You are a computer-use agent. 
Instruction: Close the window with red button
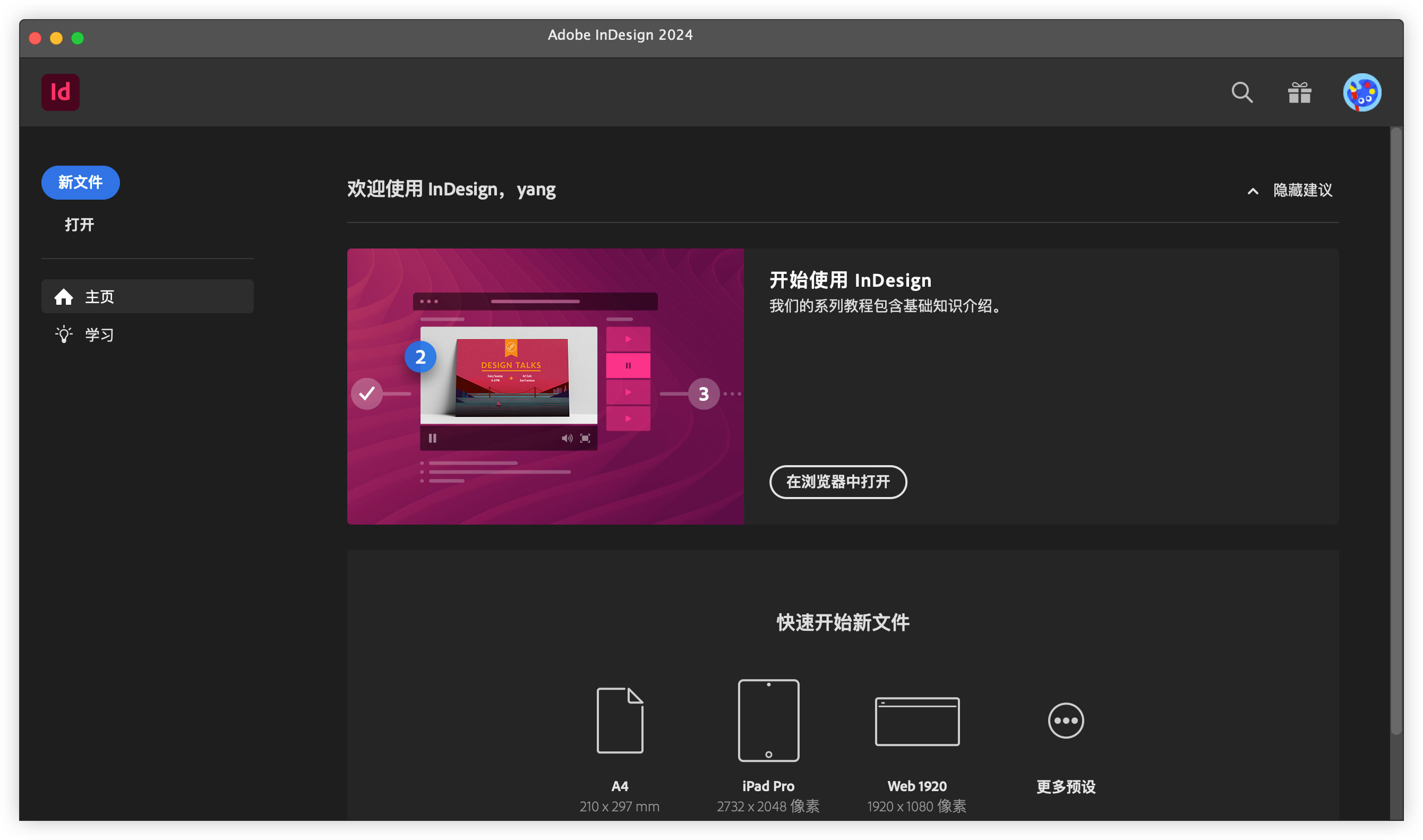(x=35, y=38)
